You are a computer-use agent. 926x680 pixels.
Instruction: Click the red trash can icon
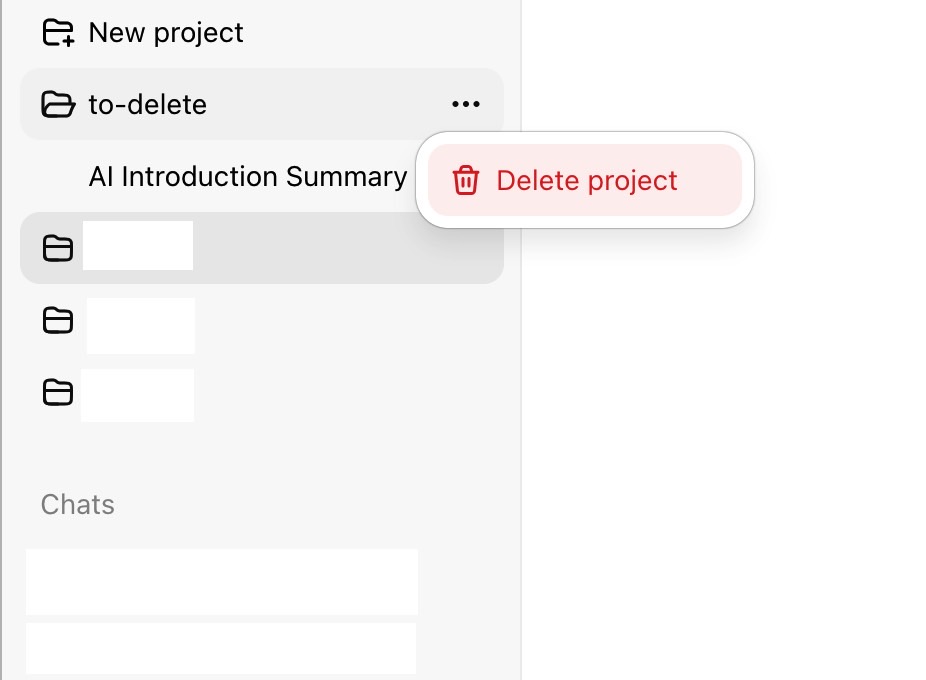(465, 180)
